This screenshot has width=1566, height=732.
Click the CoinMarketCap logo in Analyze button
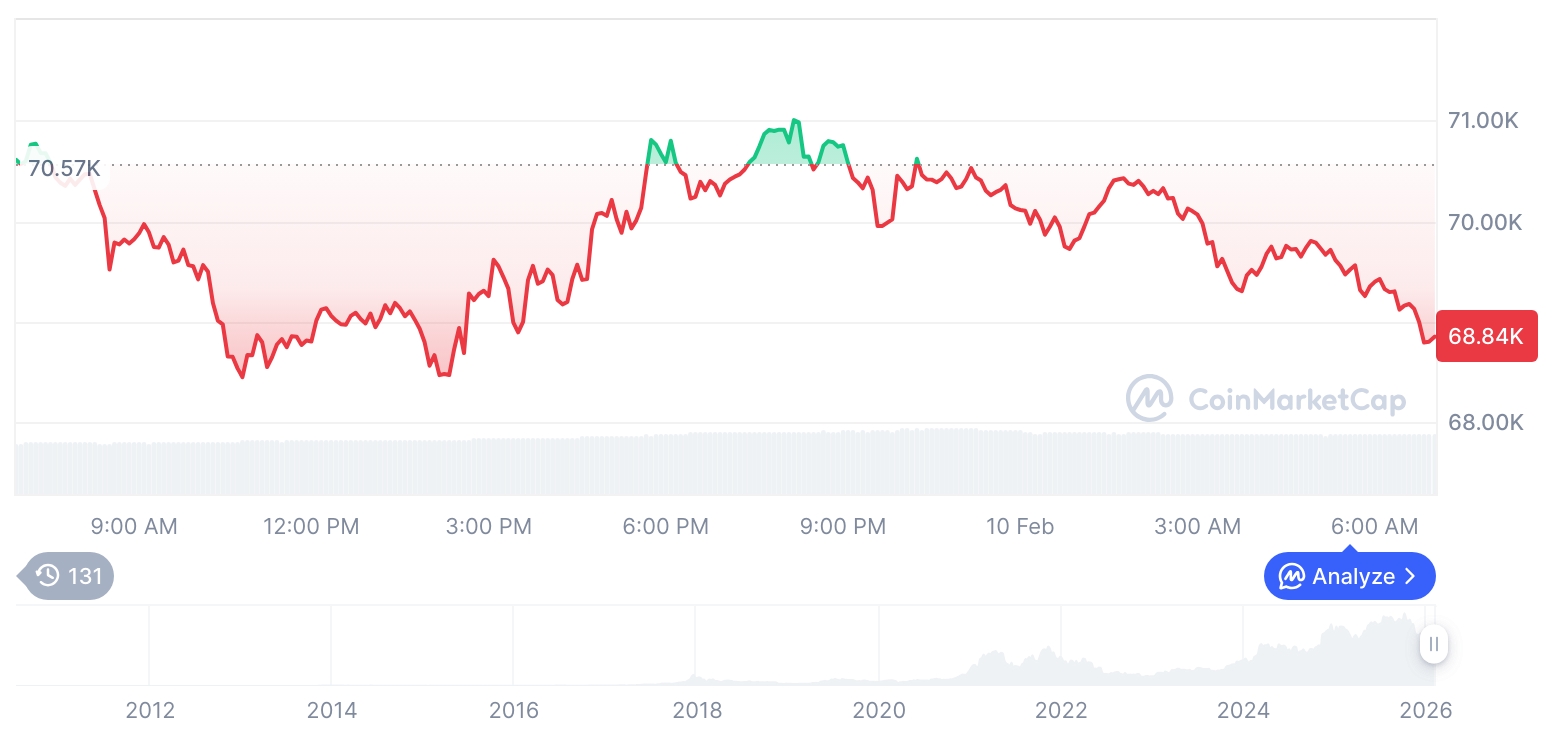(1292, 577)
